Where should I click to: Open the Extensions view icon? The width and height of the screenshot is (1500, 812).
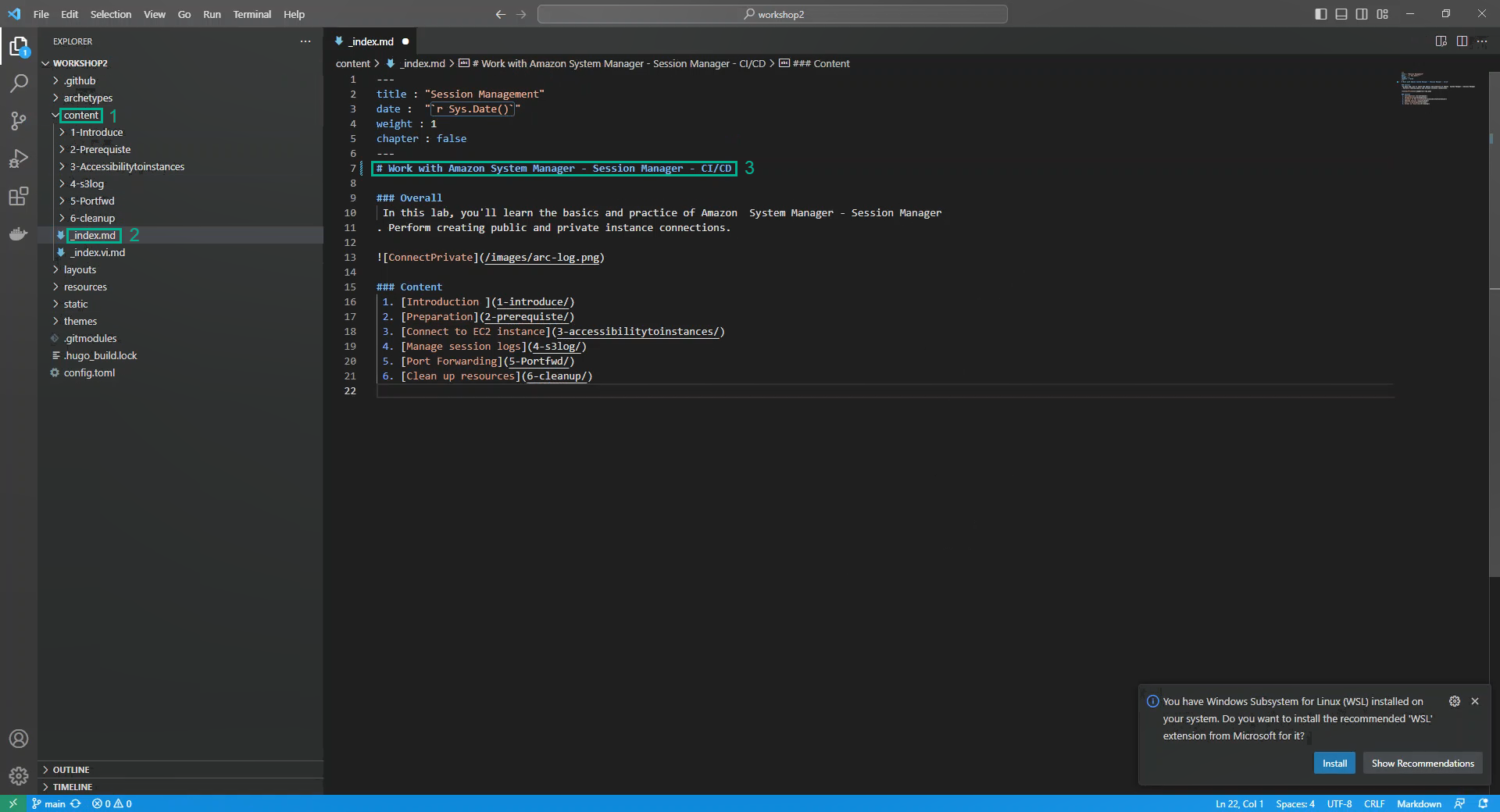pos(19,196)
